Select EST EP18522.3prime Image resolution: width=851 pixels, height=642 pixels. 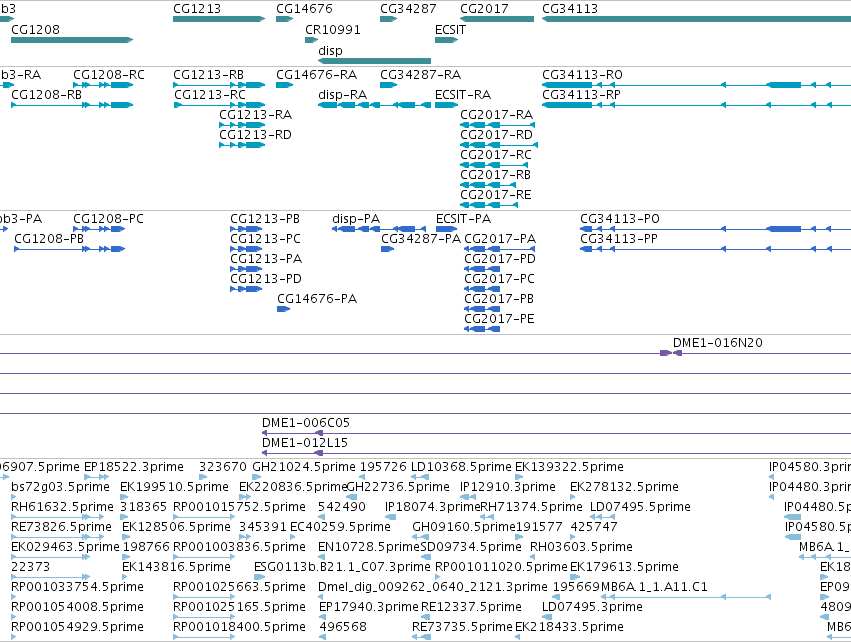coord(134,467)
